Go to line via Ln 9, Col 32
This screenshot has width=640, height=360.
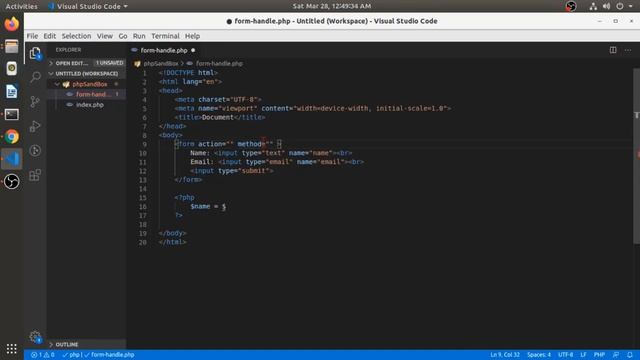pos(505,355)
